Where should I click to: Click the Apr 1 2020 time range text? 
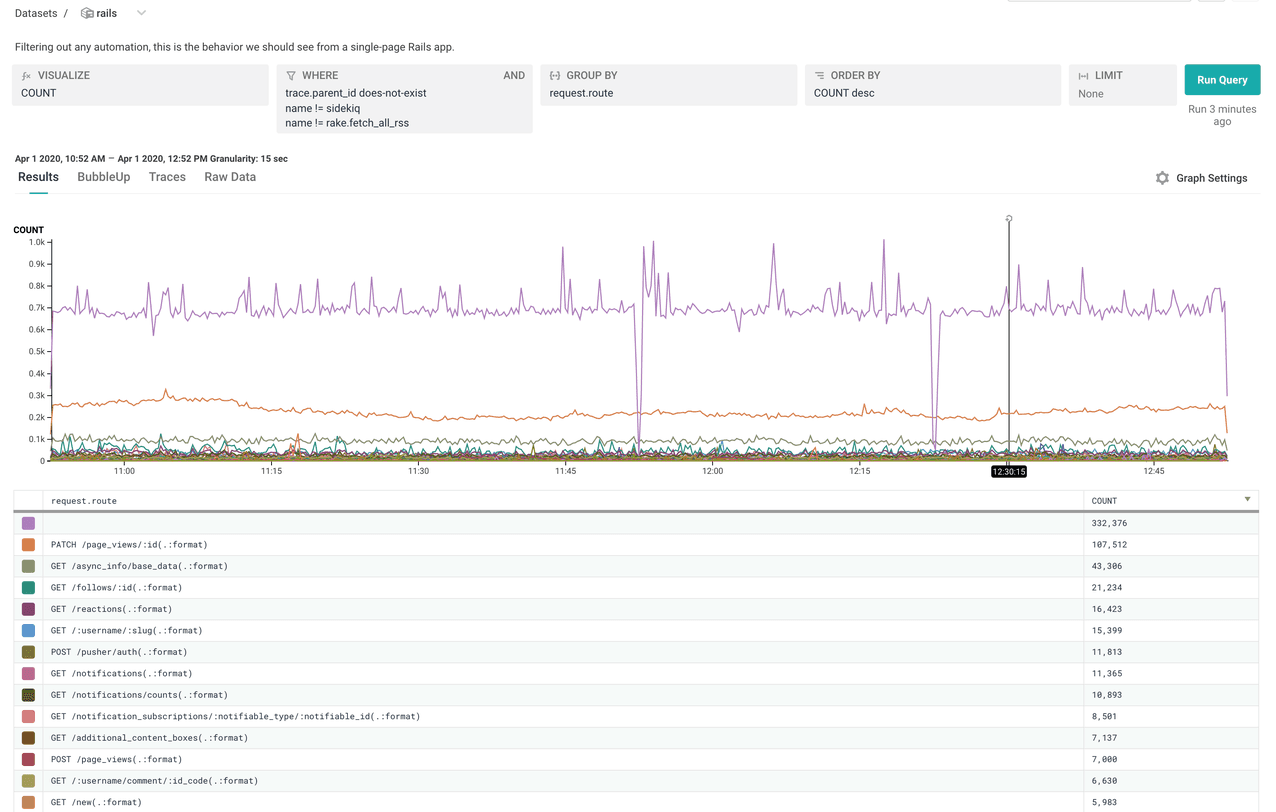click(100, 158)
